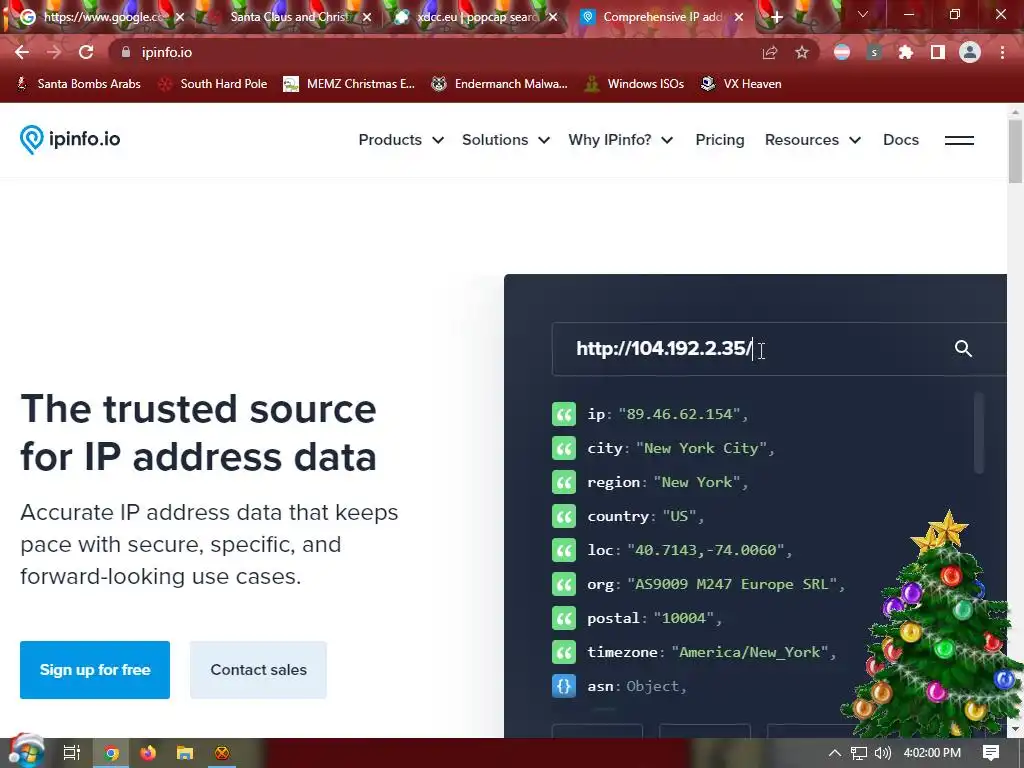Click the quote icon beside the org field
The width and height of the screenshot is (1024, 768).
tap(564, 584)
